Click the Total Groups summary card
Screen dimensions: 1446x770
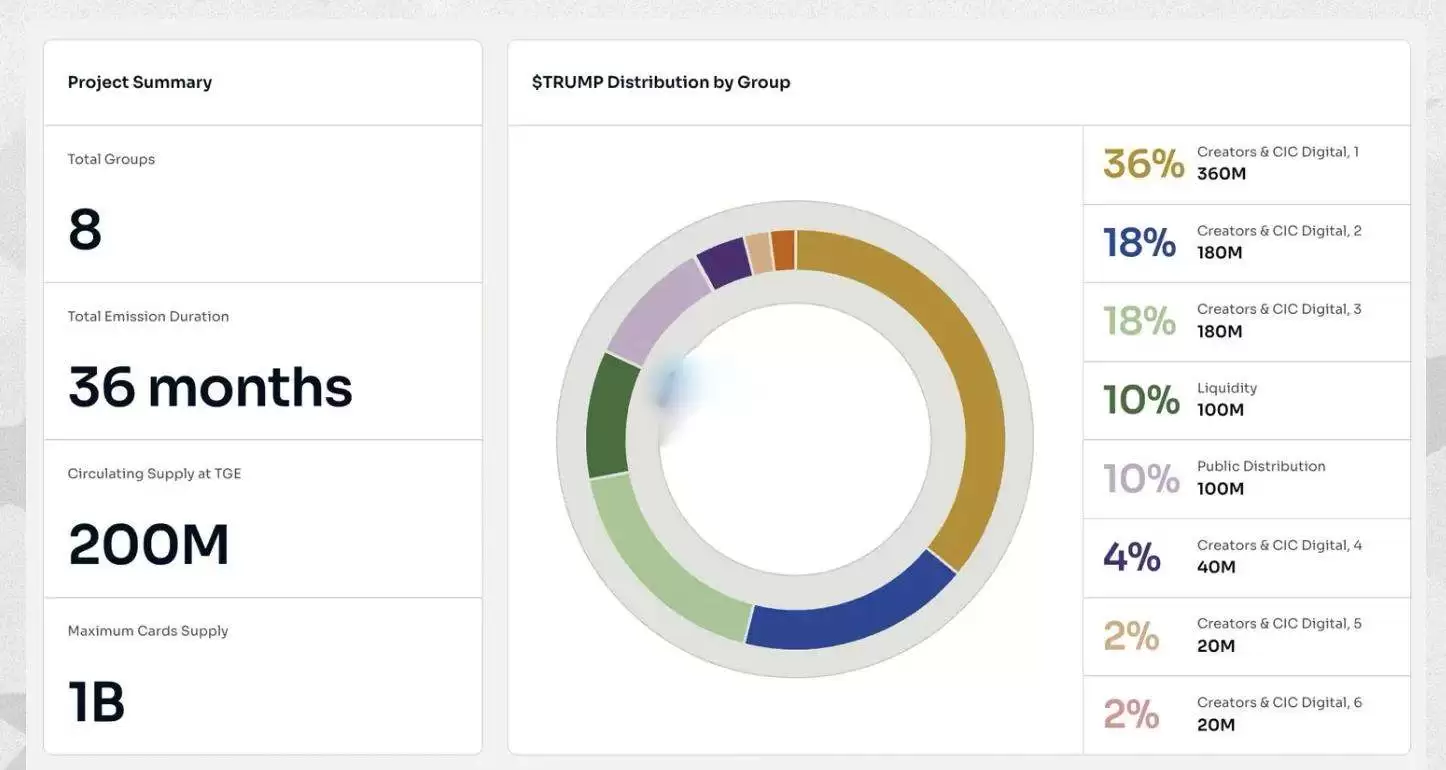(263, 204)
